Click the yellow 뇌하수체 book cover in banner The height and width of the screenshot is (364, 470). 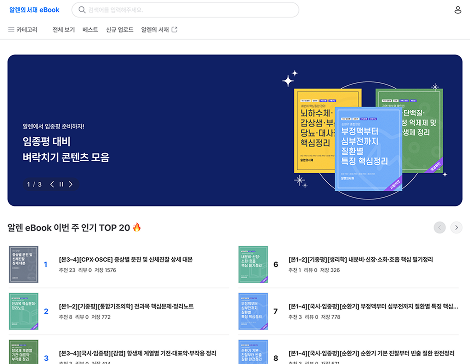pyautogui.click(x=315, y=131)
